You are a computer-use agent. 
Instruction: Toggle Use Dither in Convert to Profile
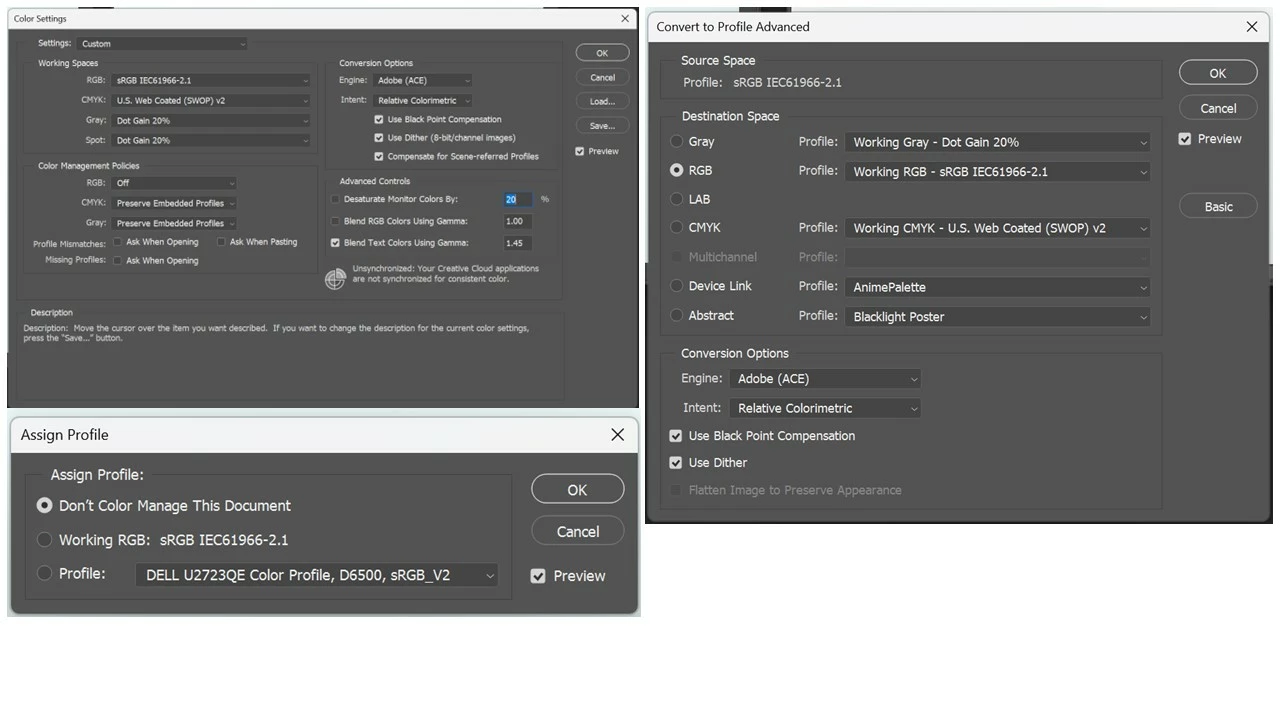pos(676,463)
